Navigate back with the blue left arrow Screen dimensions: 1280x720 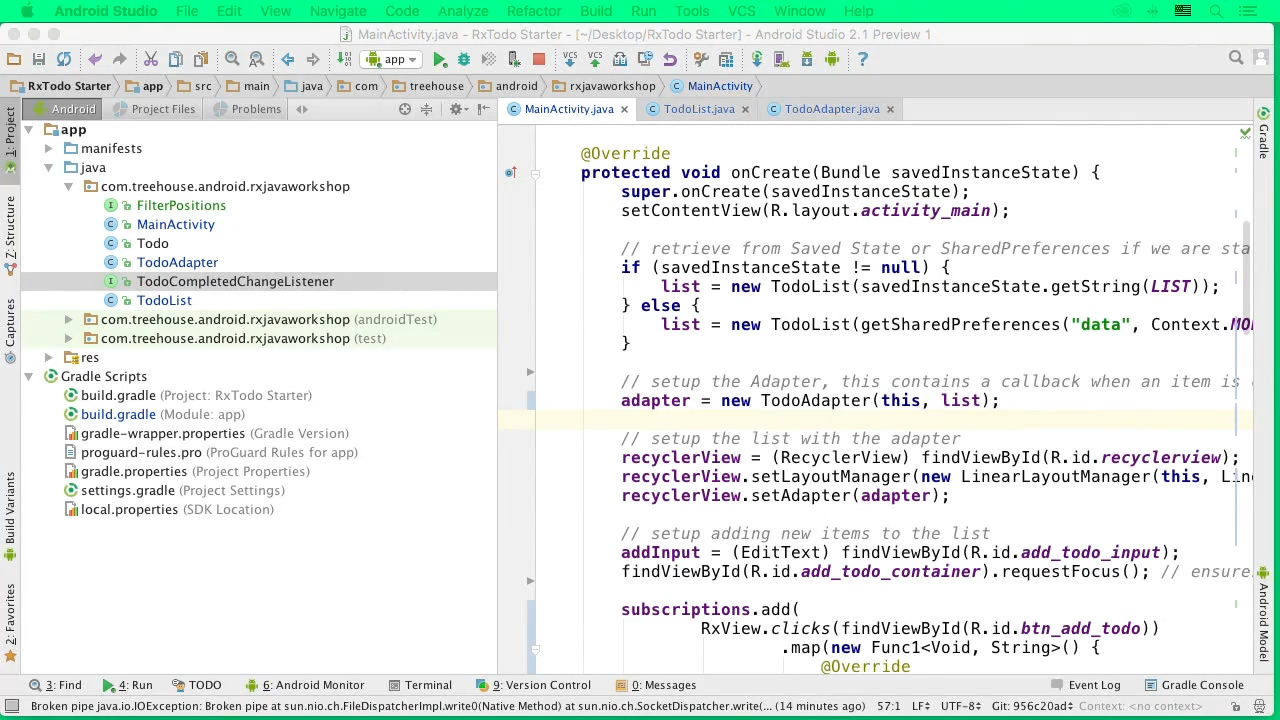pos(288,59)
